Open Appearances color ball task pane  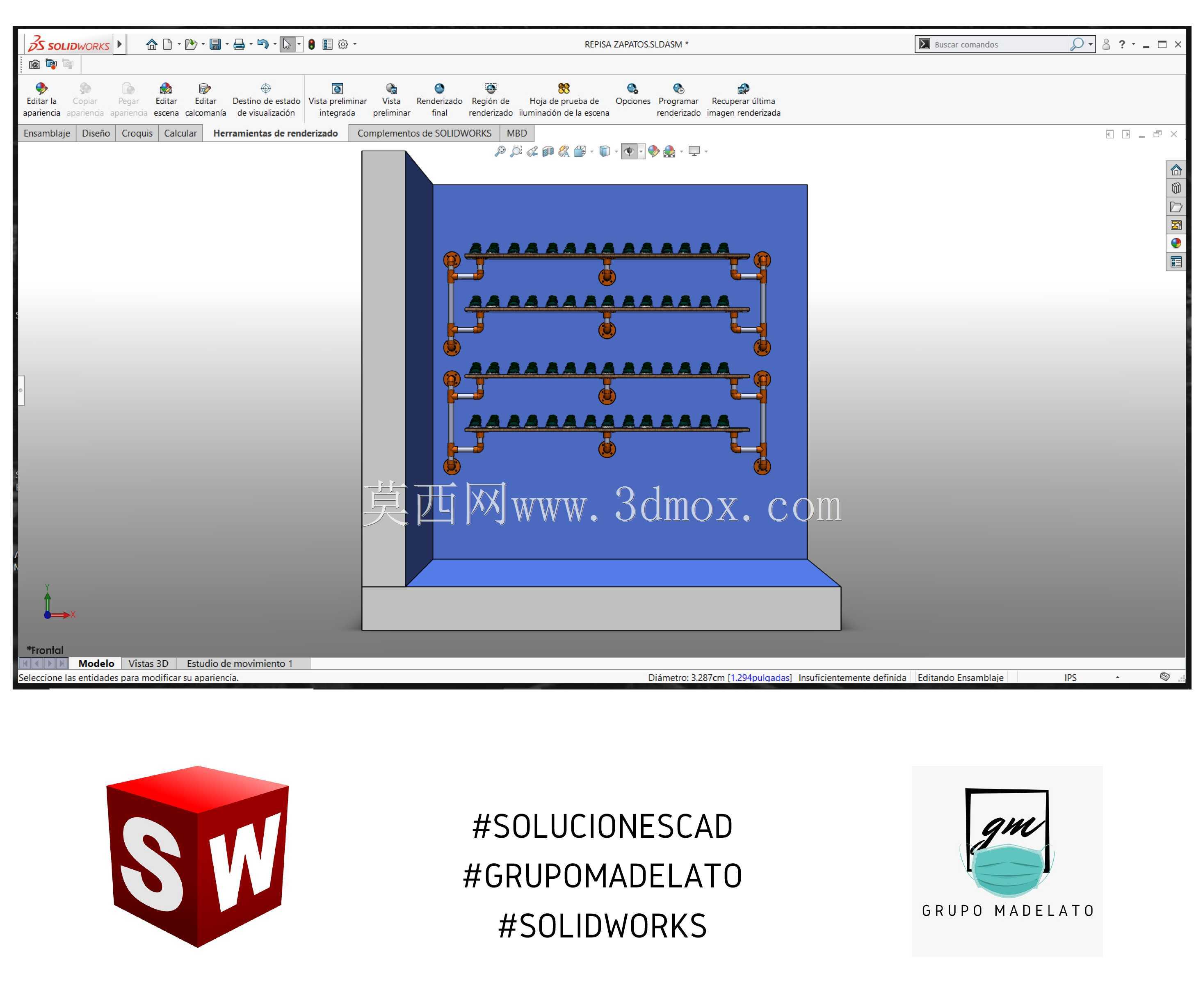pyautogui.click(x=1176, y=244)
